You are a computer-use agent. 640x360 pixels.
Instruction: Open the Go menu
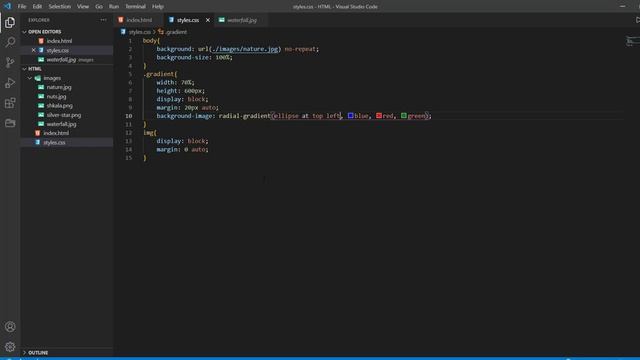(x=99, y=7)
